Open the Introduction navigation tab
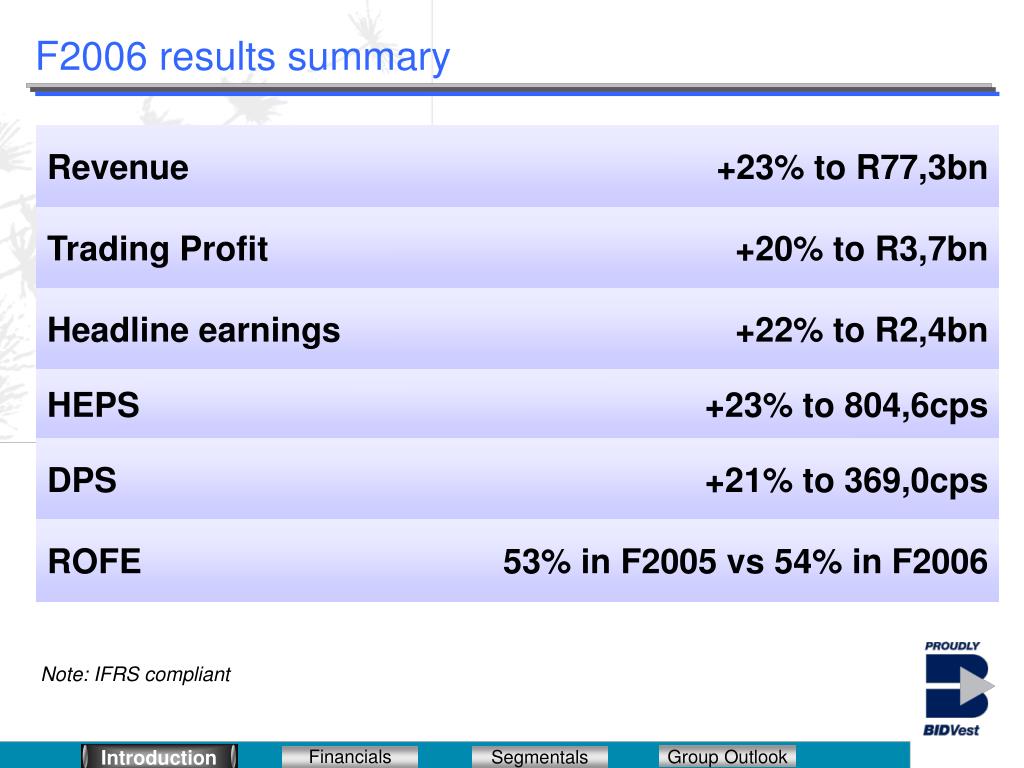The image size is (1024, 768). (159, 756)
